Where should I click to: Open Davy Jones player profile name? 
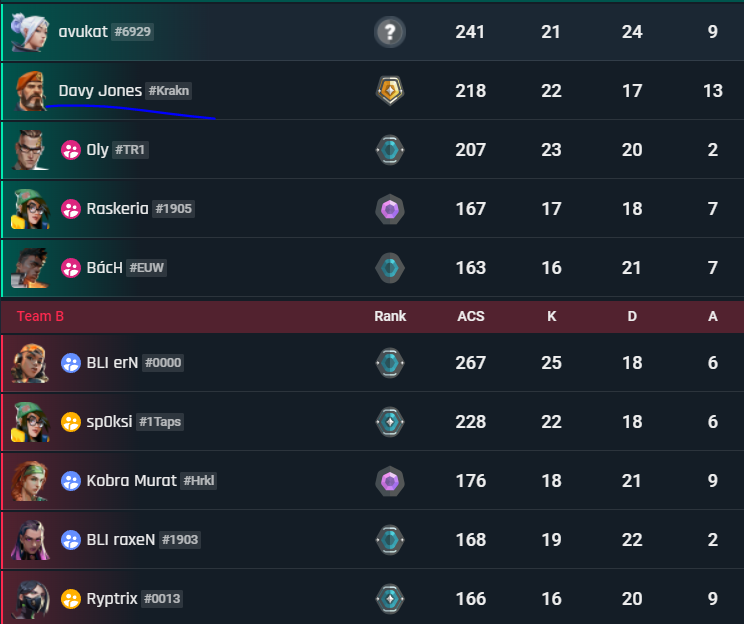coord(100,91)
